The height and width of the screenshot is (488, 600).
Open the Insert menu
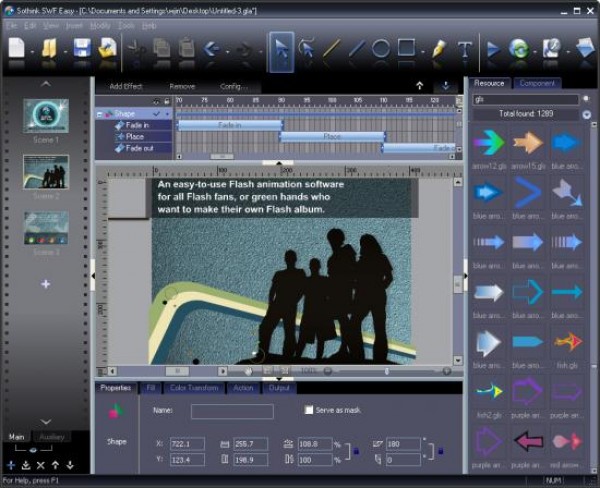[x=76, y=24]
